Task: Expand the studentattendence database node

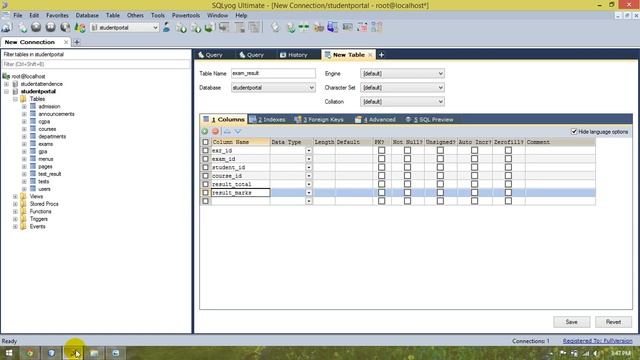Action: 7,84
